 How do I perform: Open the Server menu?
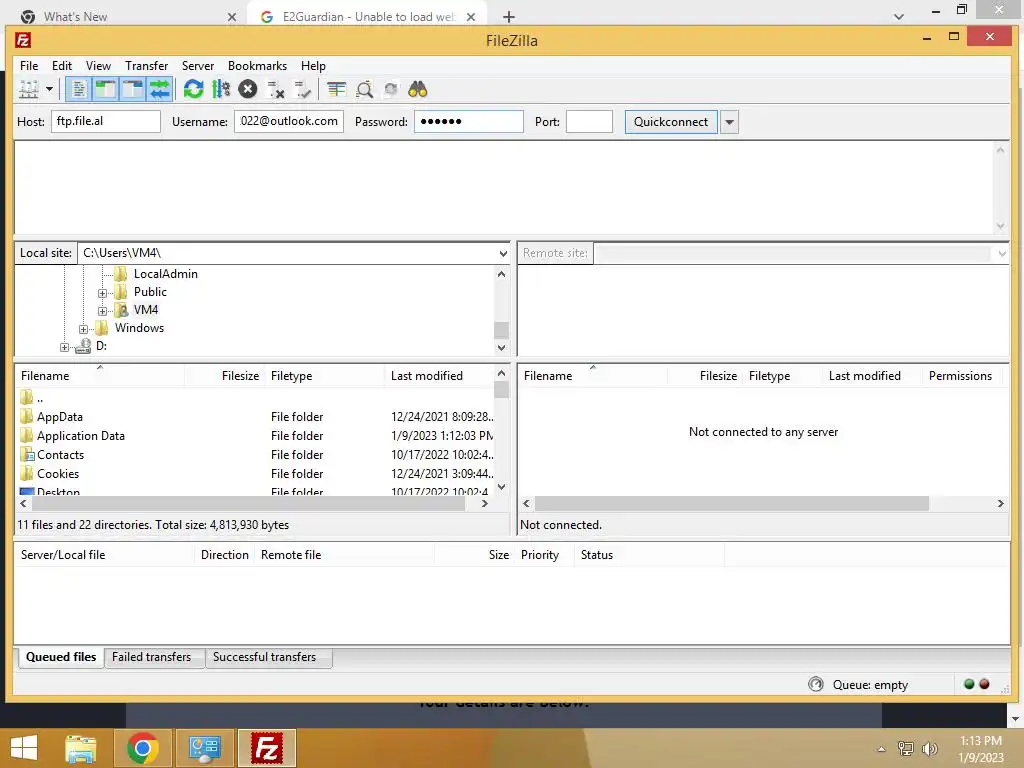coord(198,66)
